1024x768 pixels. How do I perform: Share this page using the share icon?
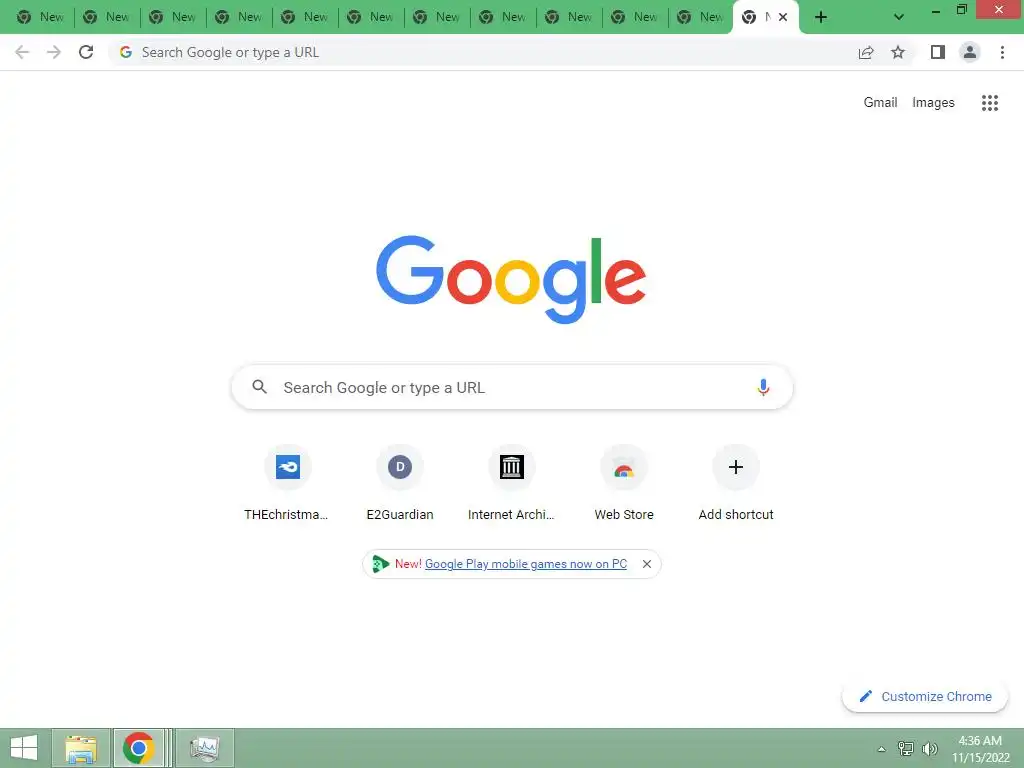pos(866,52)
